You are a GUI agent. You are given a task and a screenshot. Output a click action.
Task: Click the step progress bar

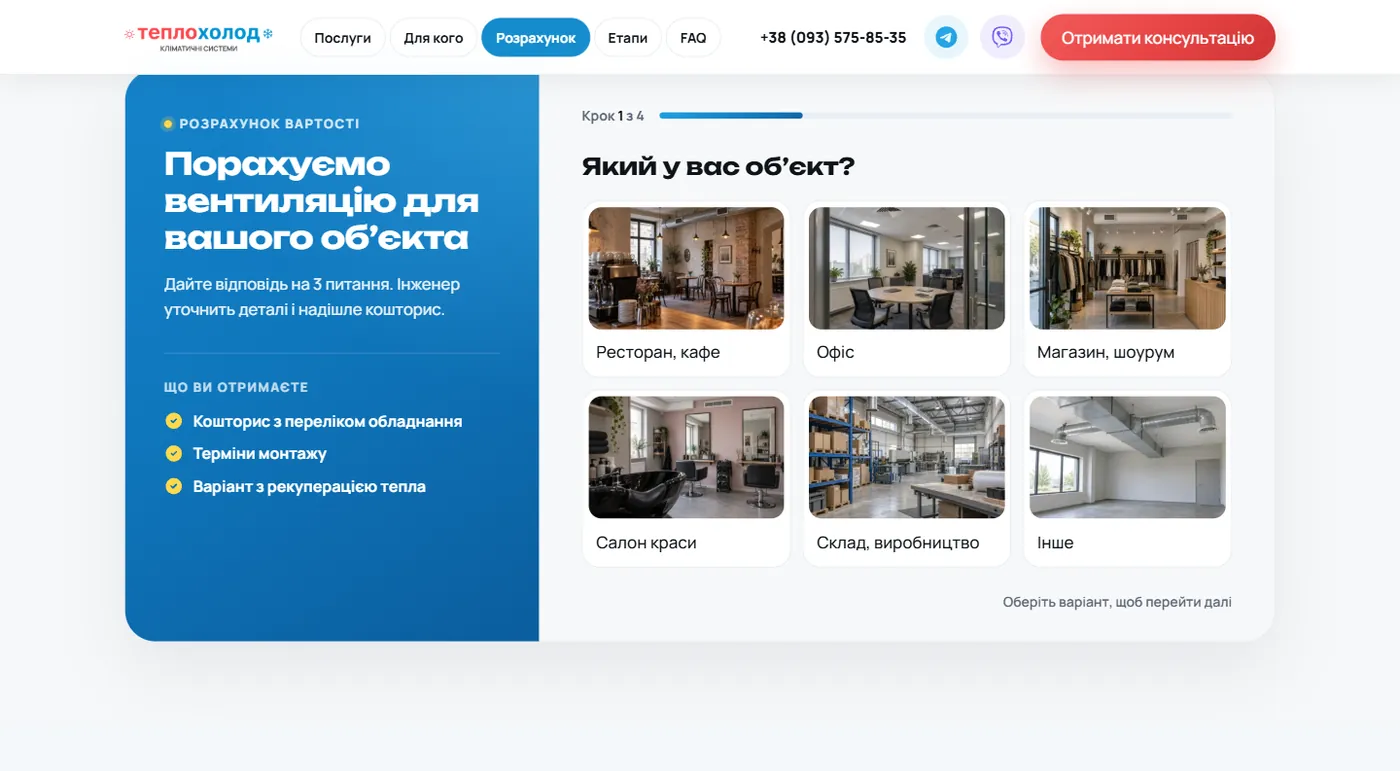coord(945,116)
